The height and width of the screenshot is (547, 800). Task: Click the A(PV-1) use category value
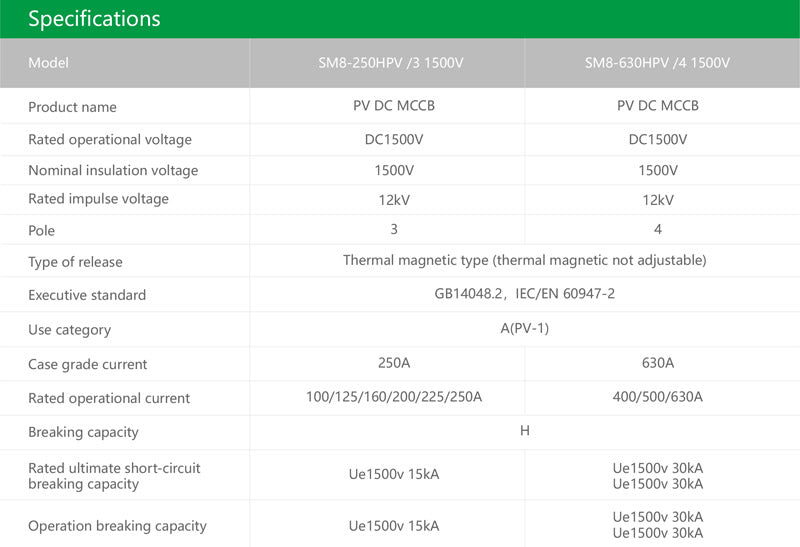point(524,328)
